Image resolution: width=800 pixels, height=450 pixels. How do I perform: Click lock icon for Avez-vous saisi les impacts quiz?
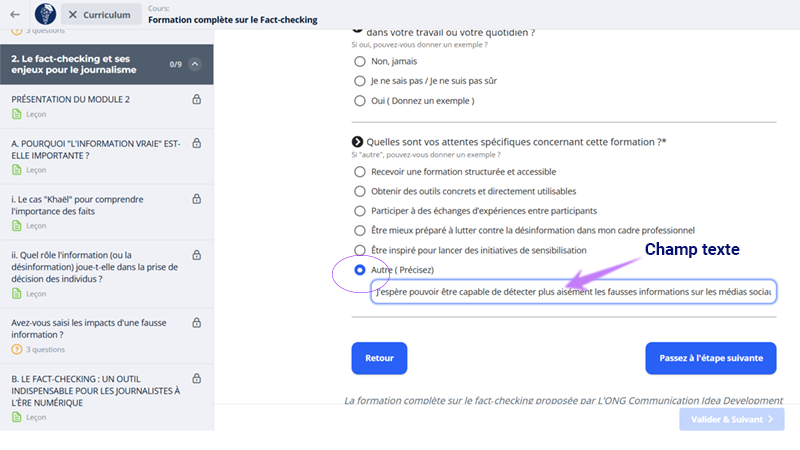[x=196, y=322]
